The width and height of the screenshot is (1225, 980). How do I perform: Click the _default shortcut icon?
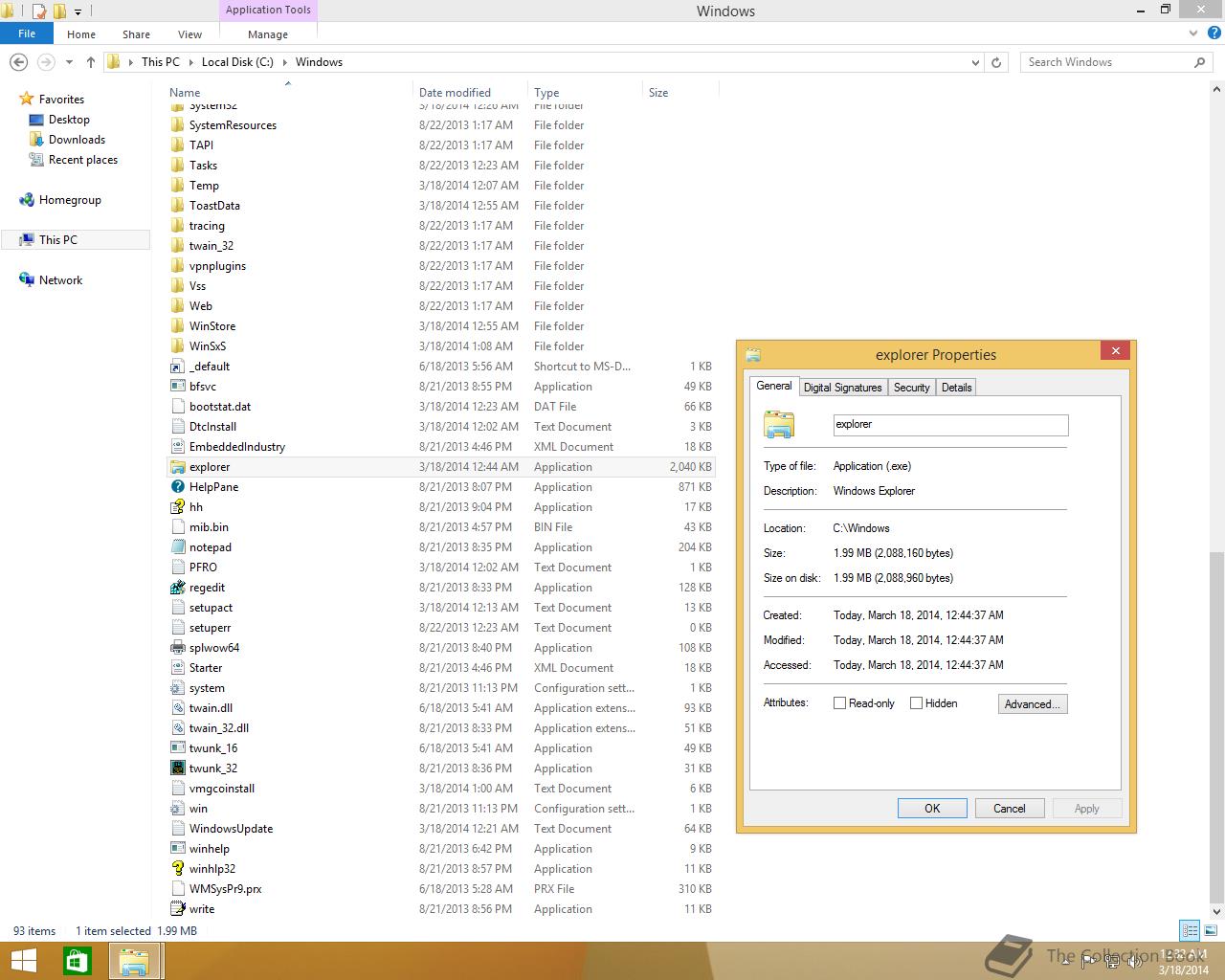point(177,367)
